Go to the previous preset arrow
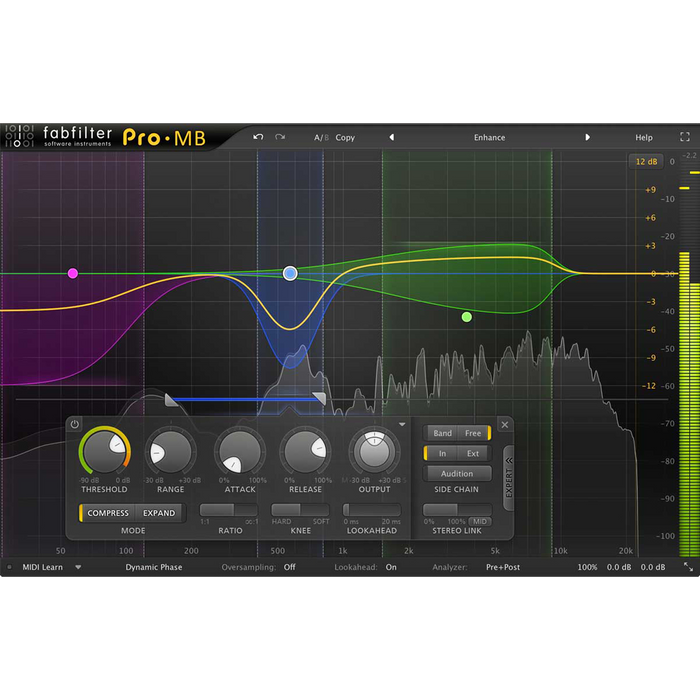 [x=392, y=137]
